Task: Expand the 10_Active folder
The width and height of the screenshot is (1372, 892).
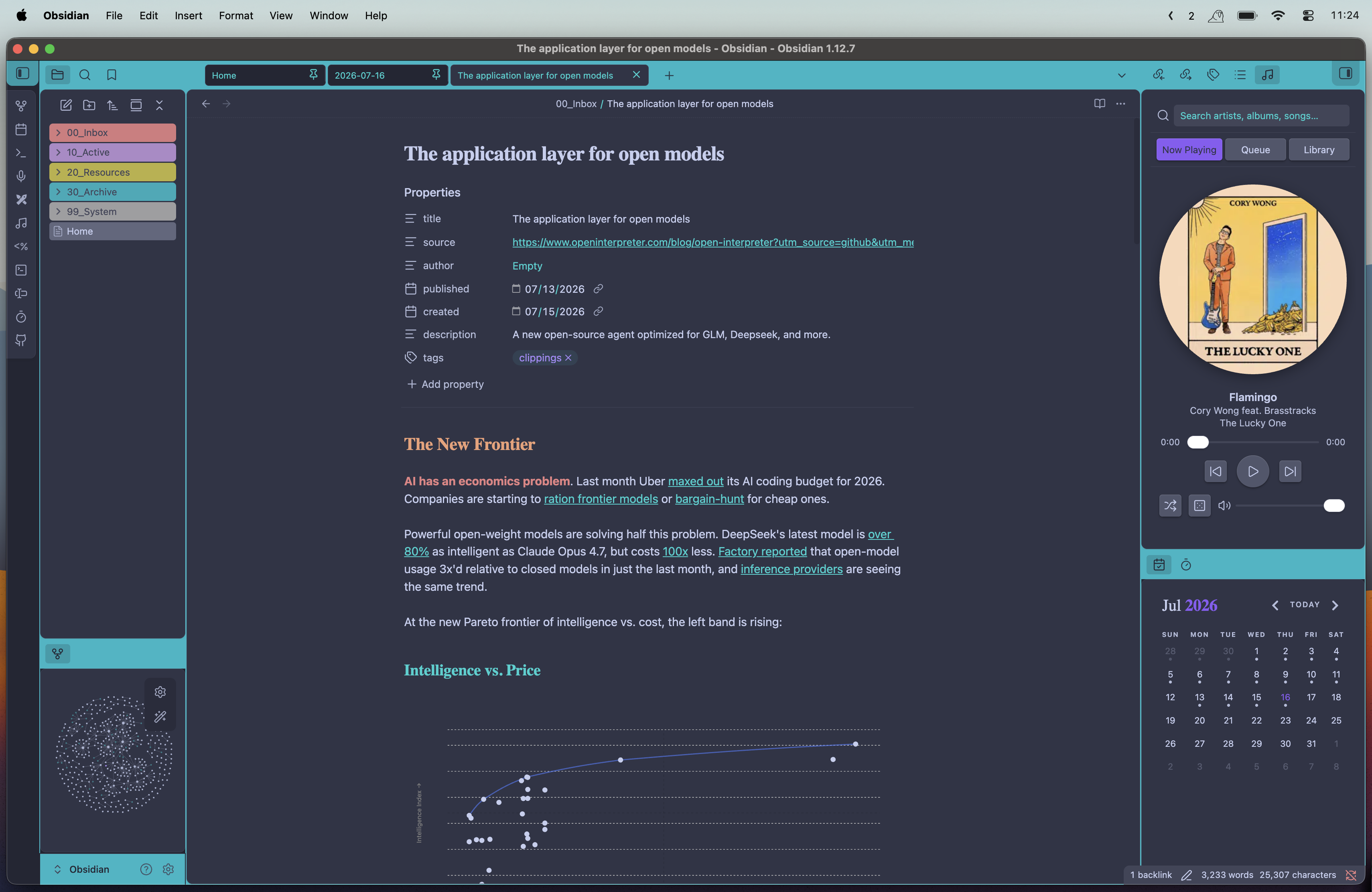Action: click(x=112, y=152)
